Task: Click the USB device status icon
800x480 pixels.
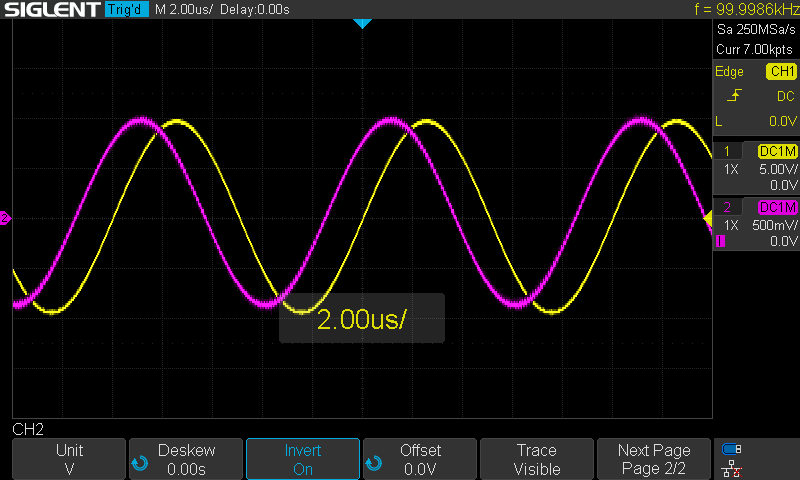Action: (732, 449)
